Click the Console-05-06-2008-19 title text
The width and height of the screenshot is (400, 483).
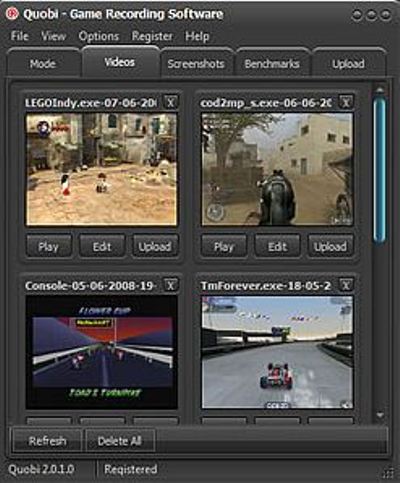[x=91, y=286]
